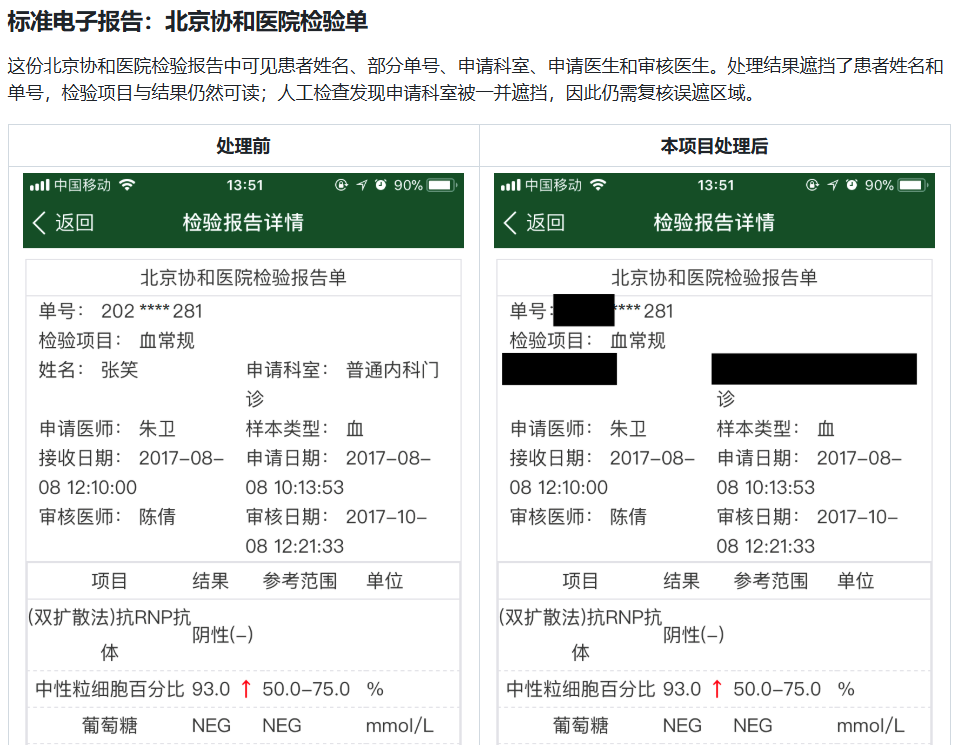The image size is (965, 745).
Task: Tap the back chevron in the right screenshot
Action: [510, 223]
